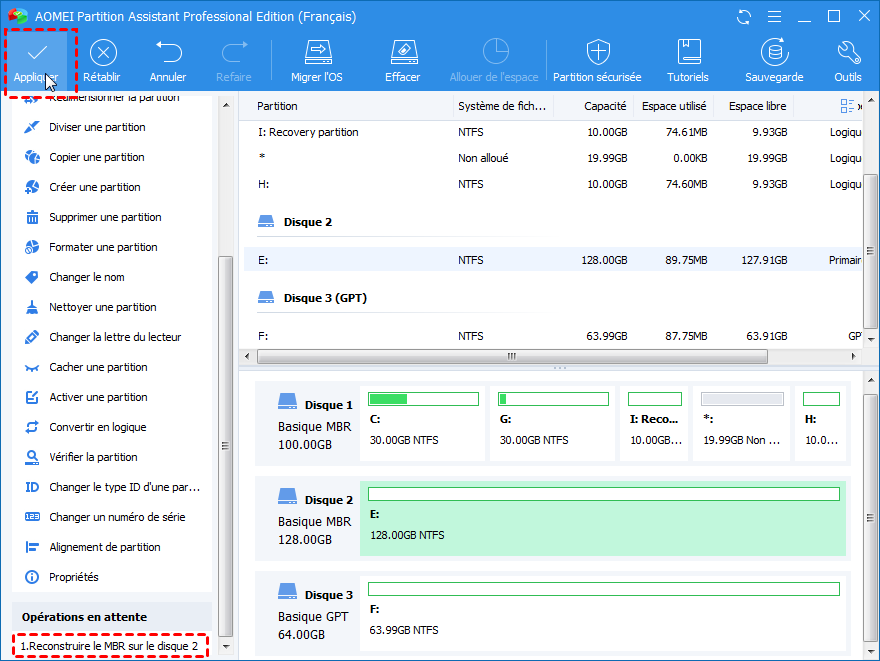Undo with the Annuler arrow
Viewport: 880px width, 661px height.
(x=168, y=60)
